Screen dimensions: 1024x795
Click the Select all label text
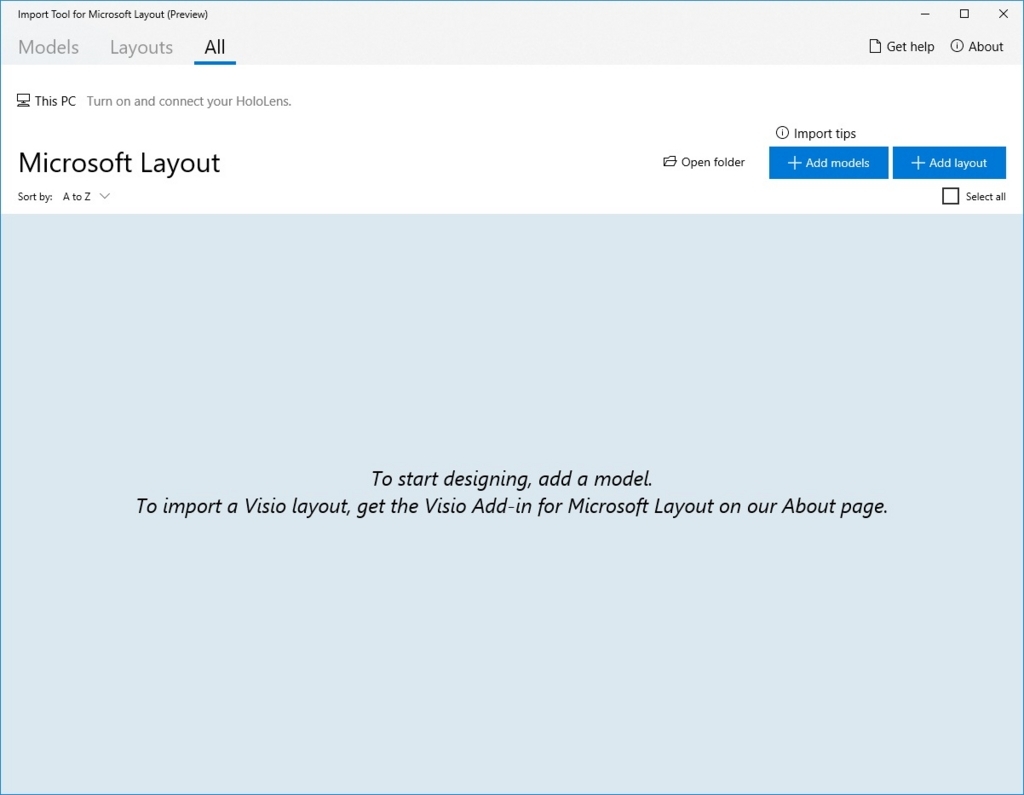tap(985, 197)
